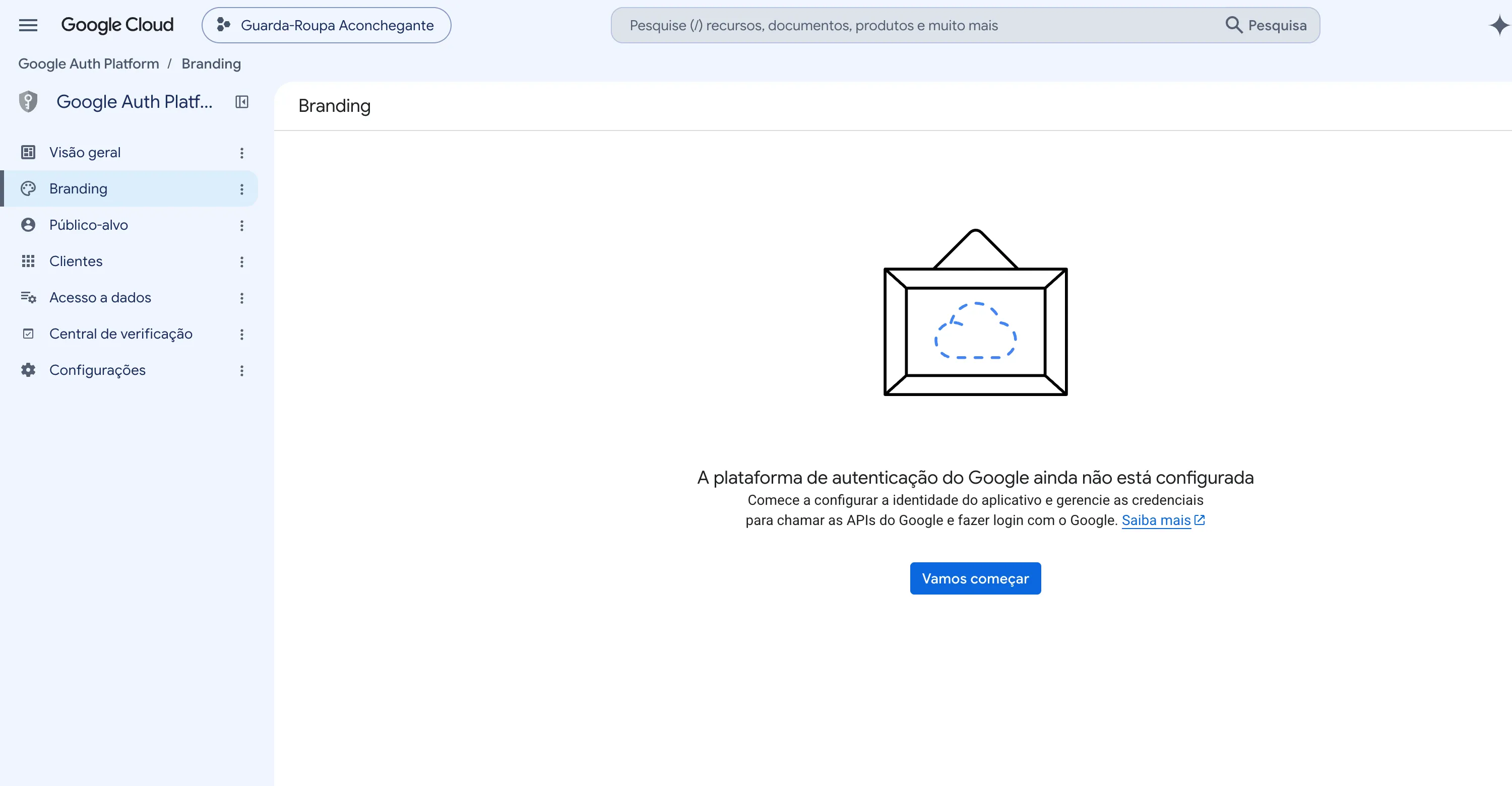Open more options for Clientes

click(242, 262)
